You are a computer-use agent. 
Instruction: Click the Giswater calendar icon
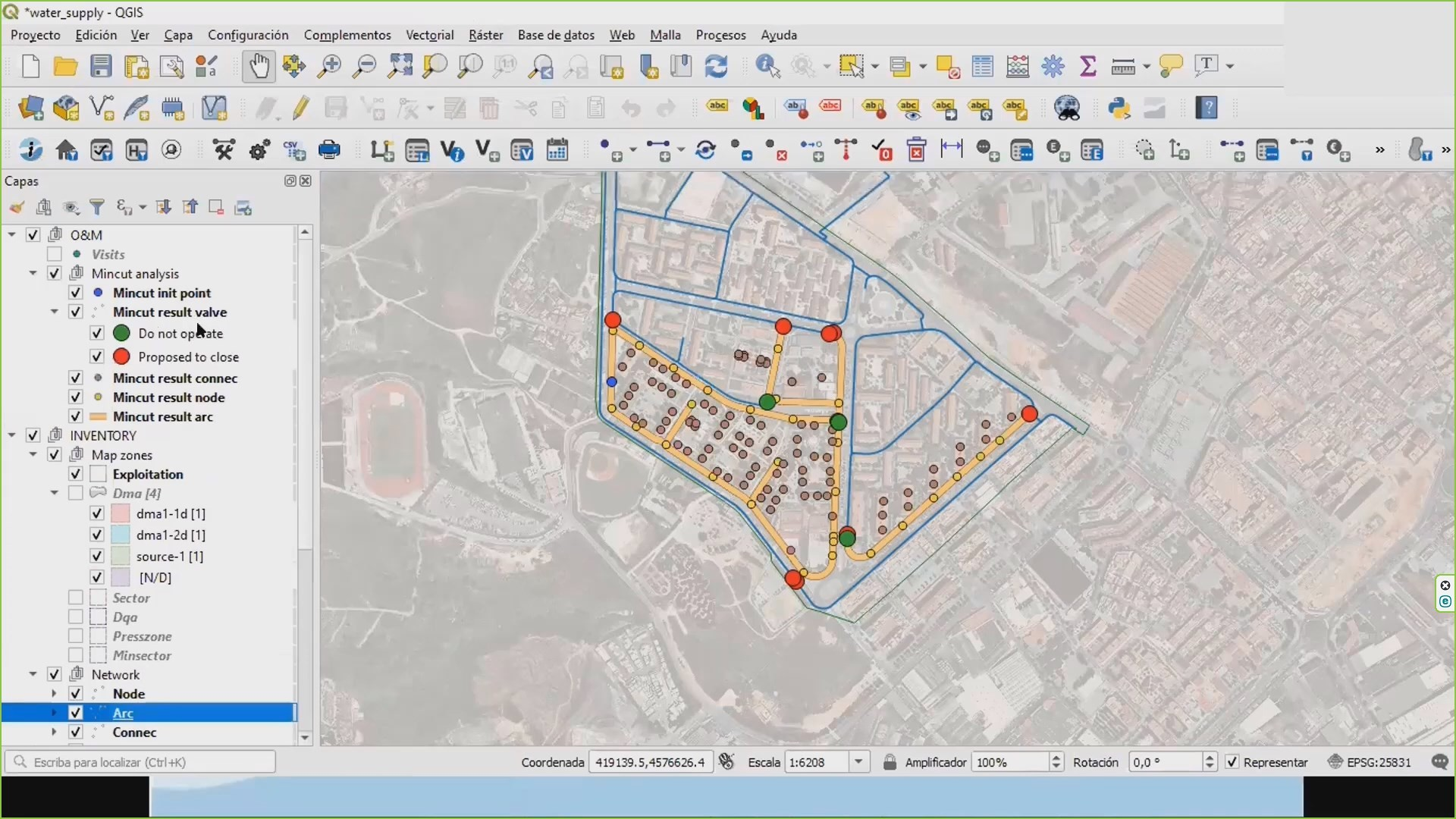coord(557,149)
